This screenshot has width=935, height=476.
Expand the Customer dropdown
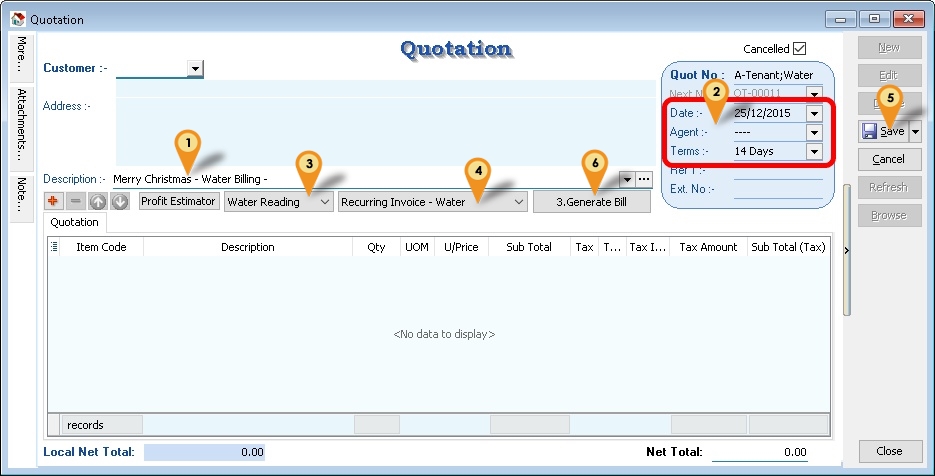[x=195, y=68]
